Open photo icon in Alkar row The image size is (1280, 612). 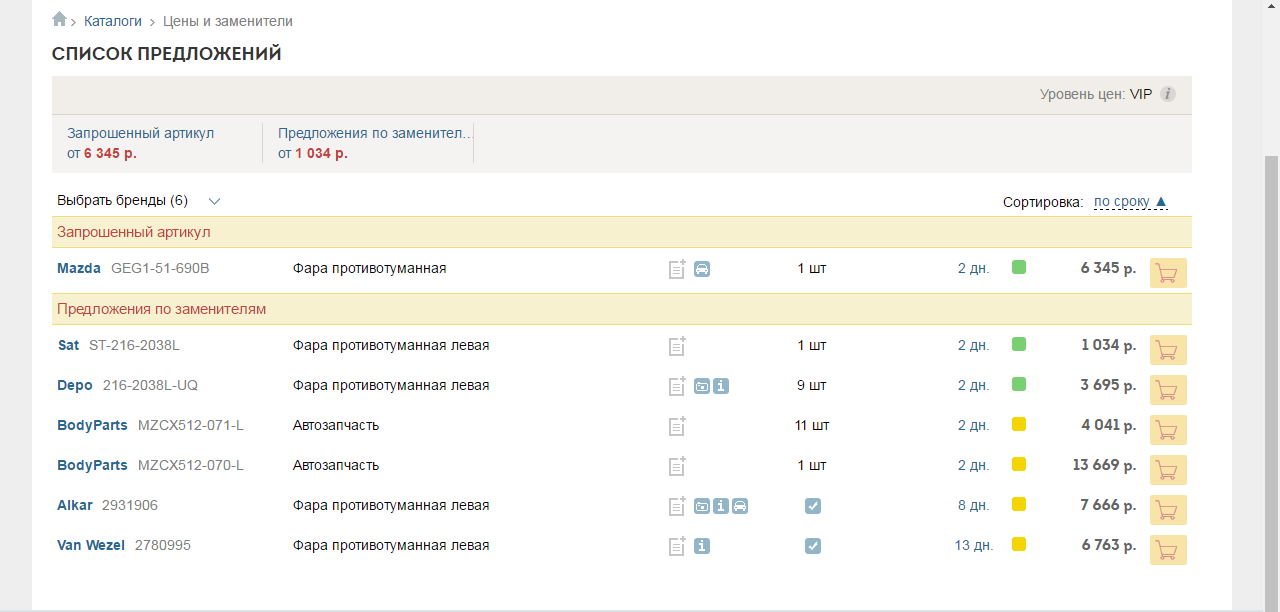click(702, 506)
